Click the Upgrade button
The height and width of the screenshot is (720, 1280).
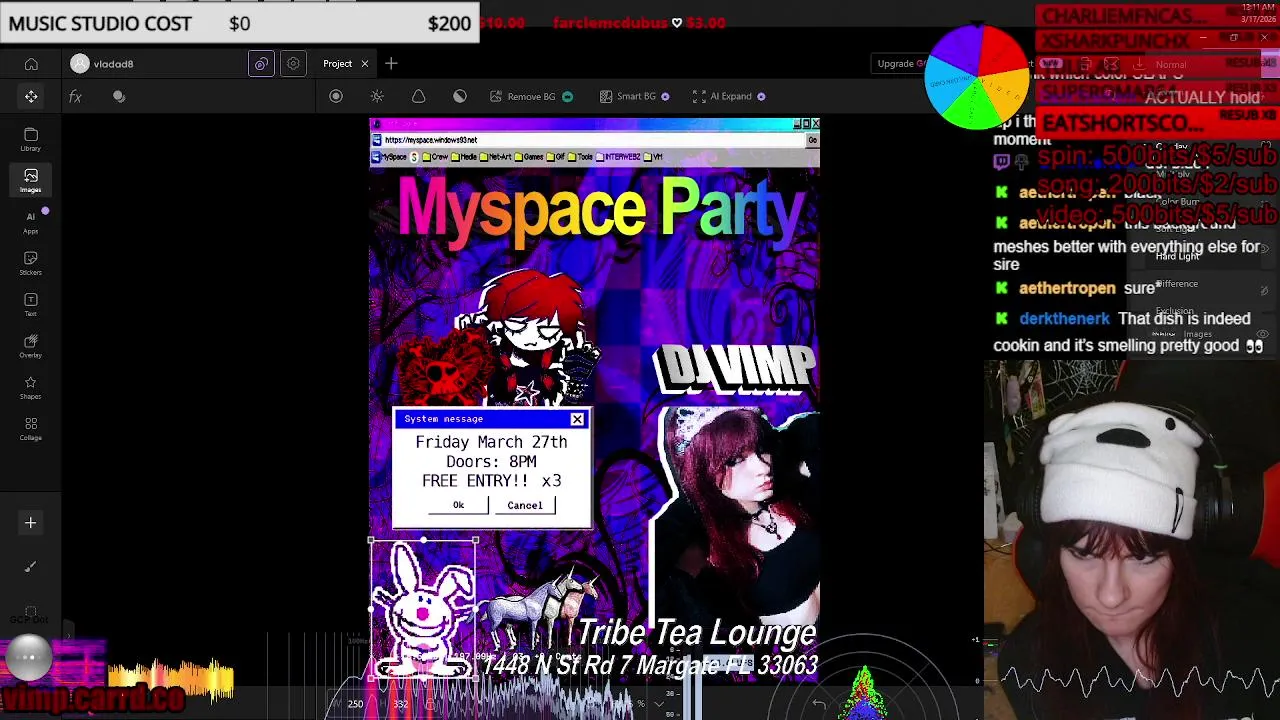pos(900,64)
